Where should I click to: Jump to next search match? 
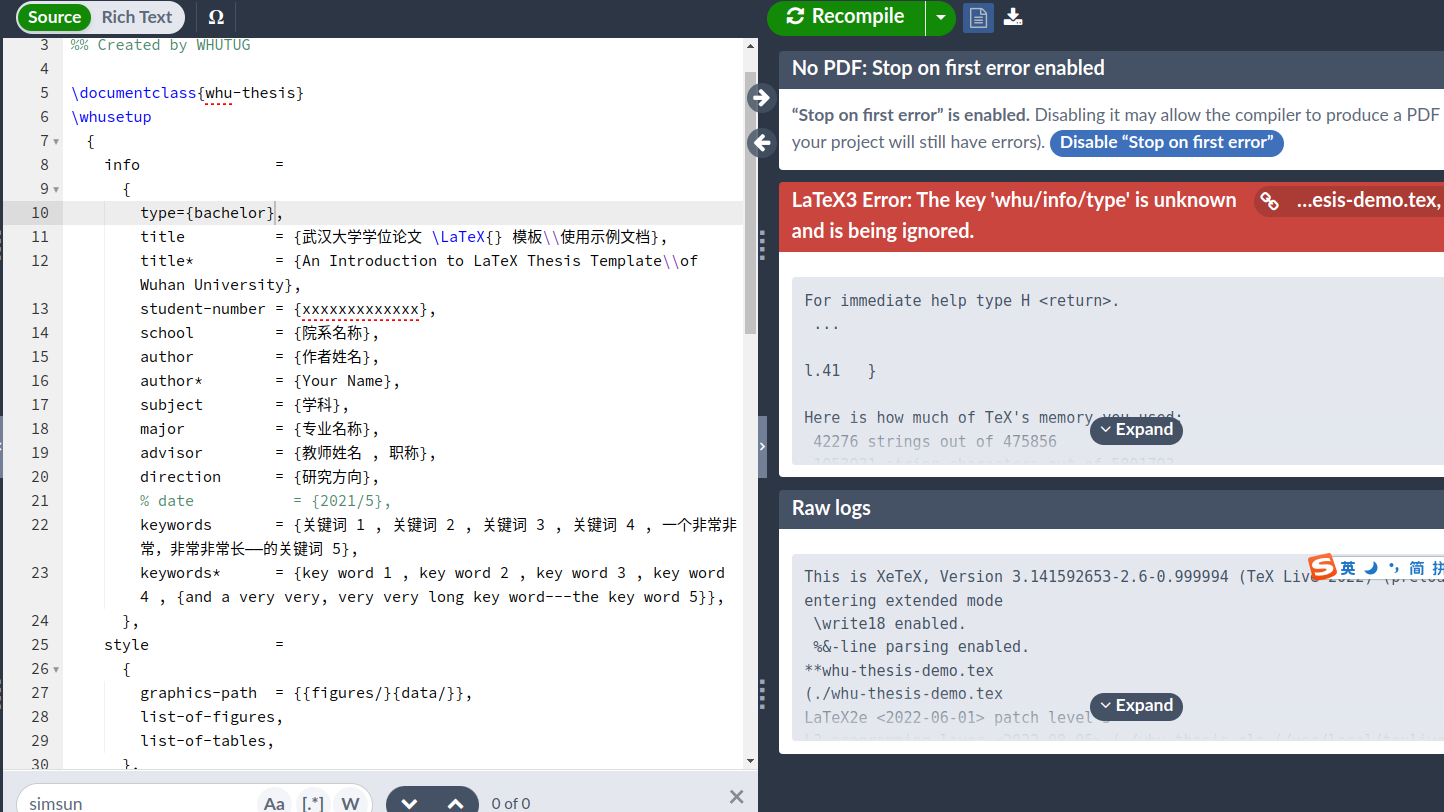click(x=408, y=802)
